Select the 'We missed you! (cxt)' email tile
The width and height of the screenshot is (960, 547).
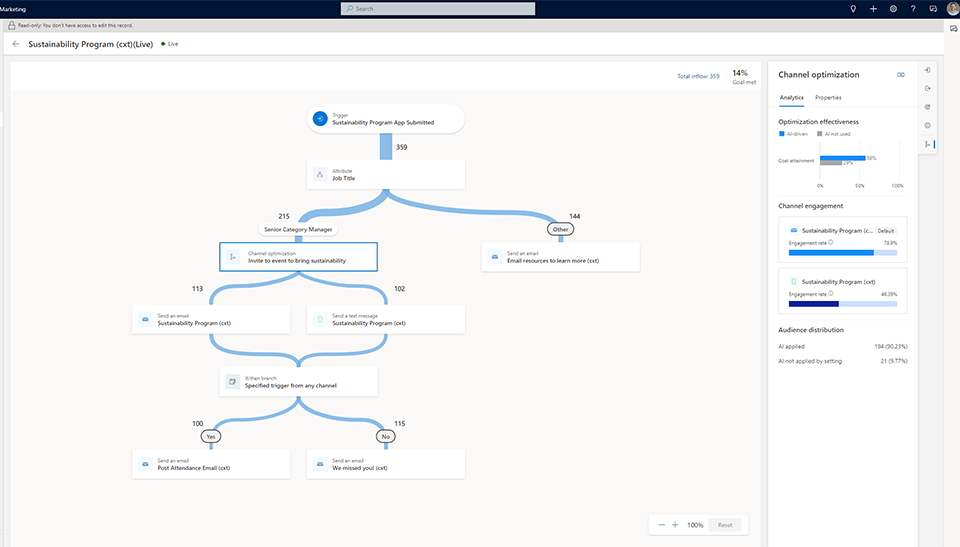pyautogui.click(x=386, y=463)
